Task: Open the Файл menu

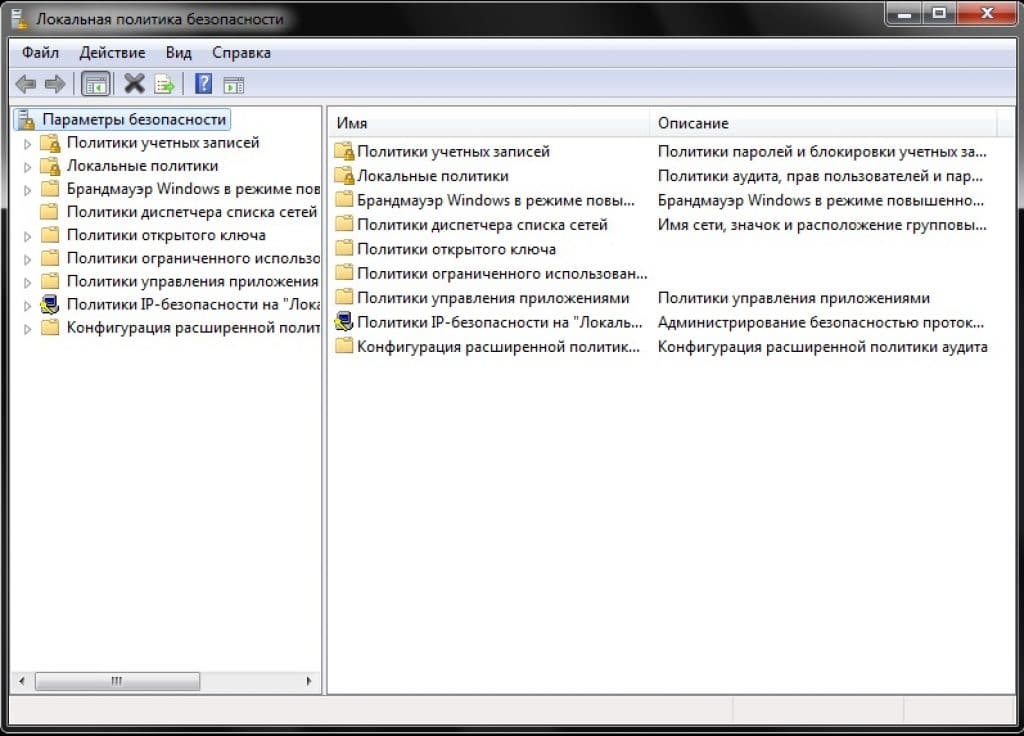Action: click(40, 53)
